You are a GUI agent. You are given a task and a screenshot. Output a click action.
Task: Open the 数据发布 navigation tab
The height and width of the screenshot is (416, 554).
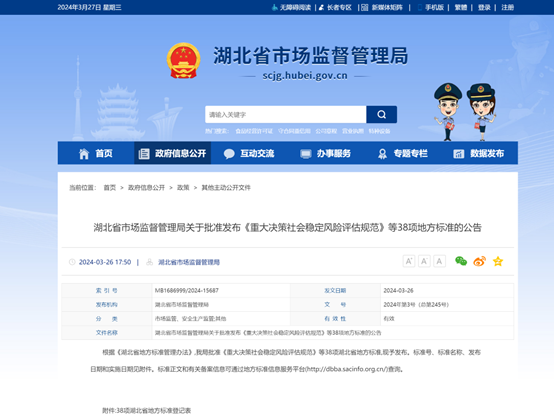[479, 153]
